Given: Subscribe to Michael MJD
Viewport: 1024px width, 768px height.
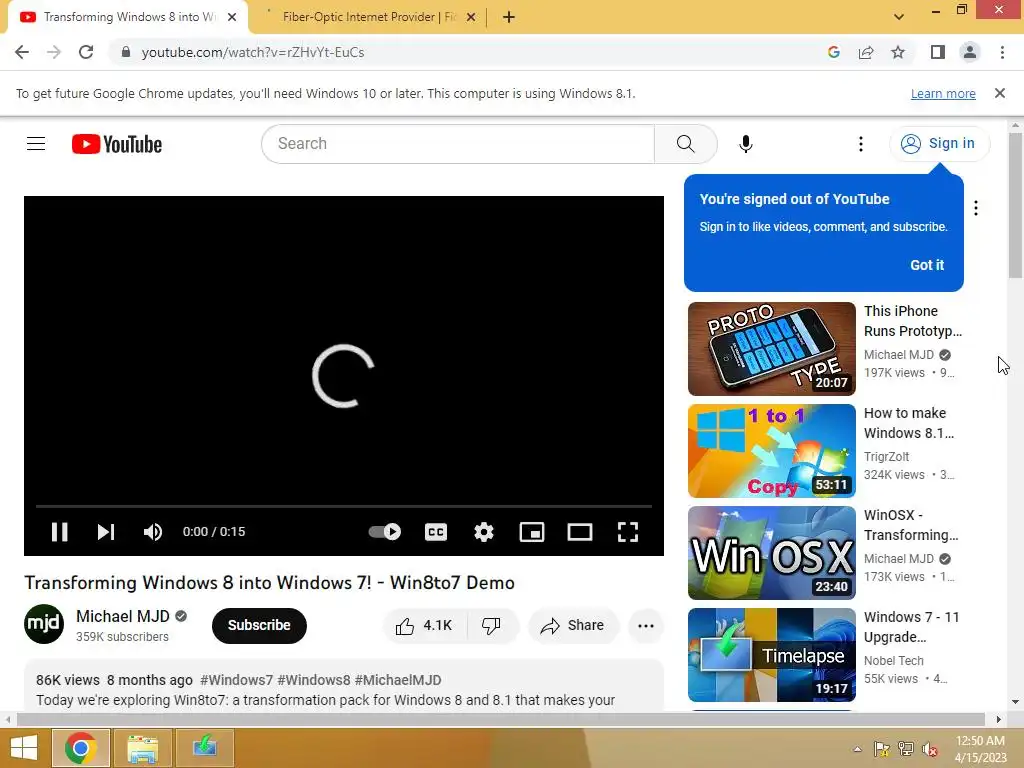Looking at the screenshot, I should point(259,626).
